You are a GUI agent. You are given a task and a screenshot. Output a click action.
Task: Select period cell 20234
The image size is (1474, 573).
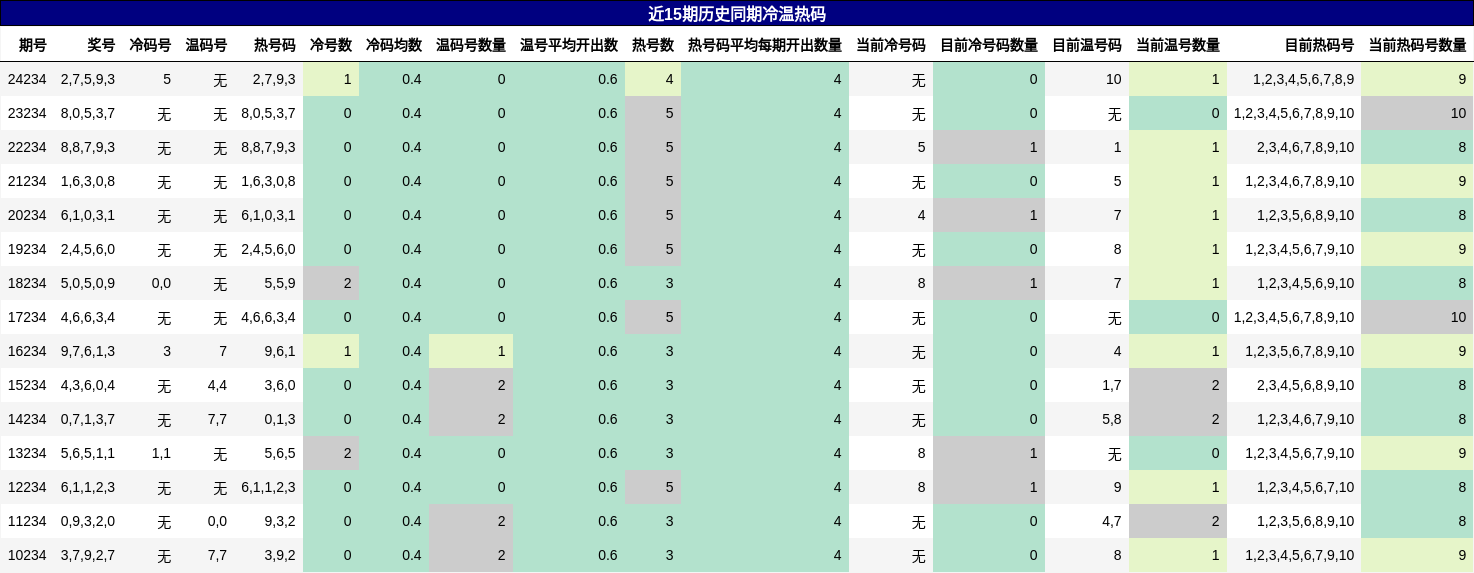[27, 215]
